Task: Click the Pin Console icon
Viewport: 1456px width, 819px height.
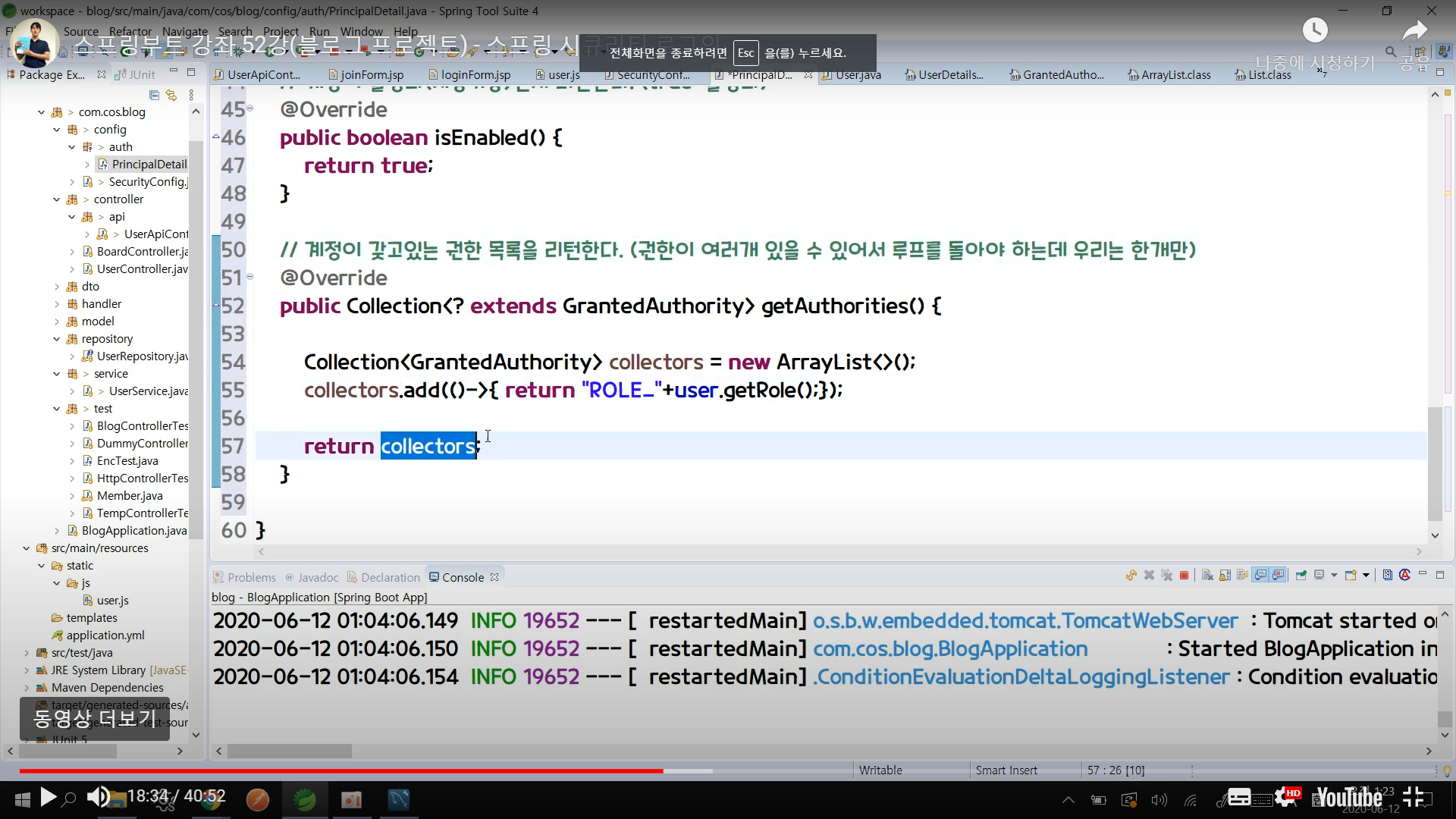Action: tap(1301, 576)
